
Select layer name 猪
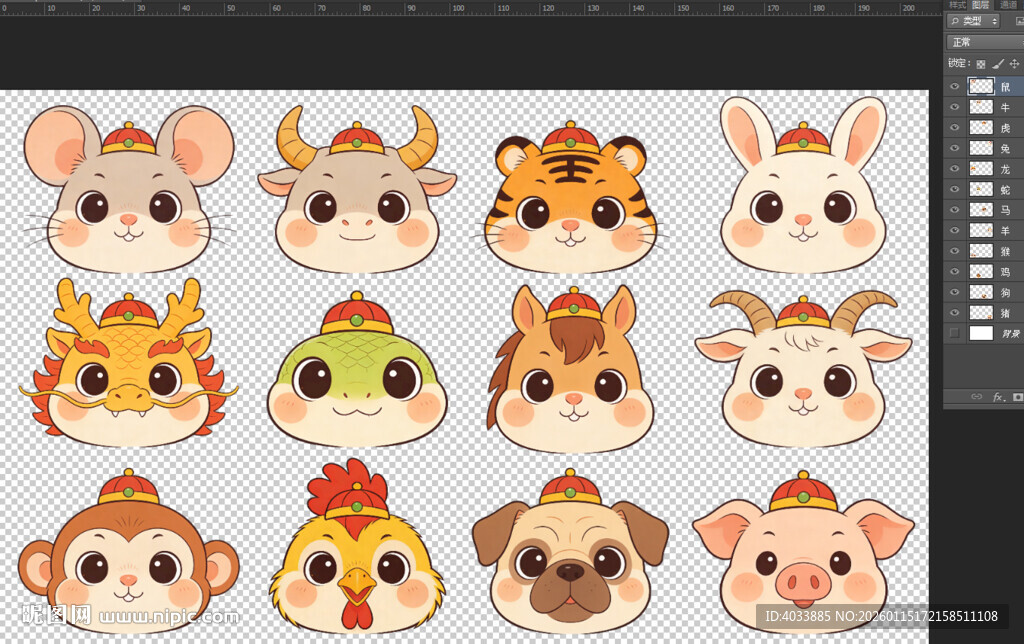point(1006,313)
